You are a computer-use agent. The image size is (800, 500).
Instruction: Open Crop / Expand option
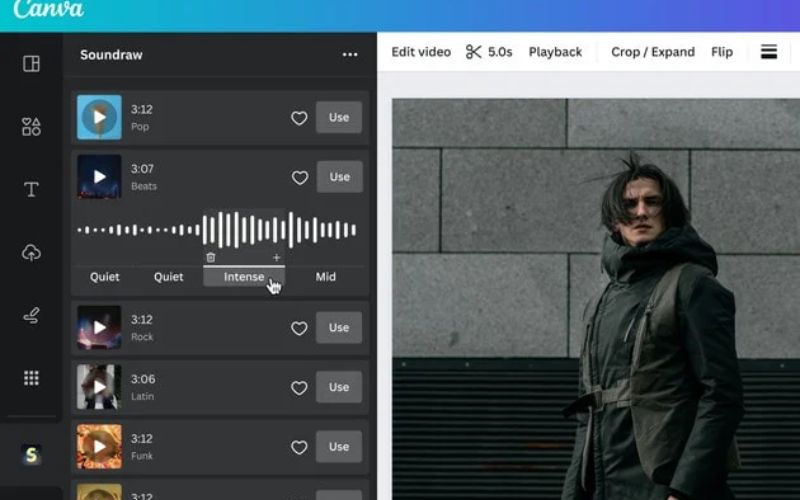coord(653,52)
